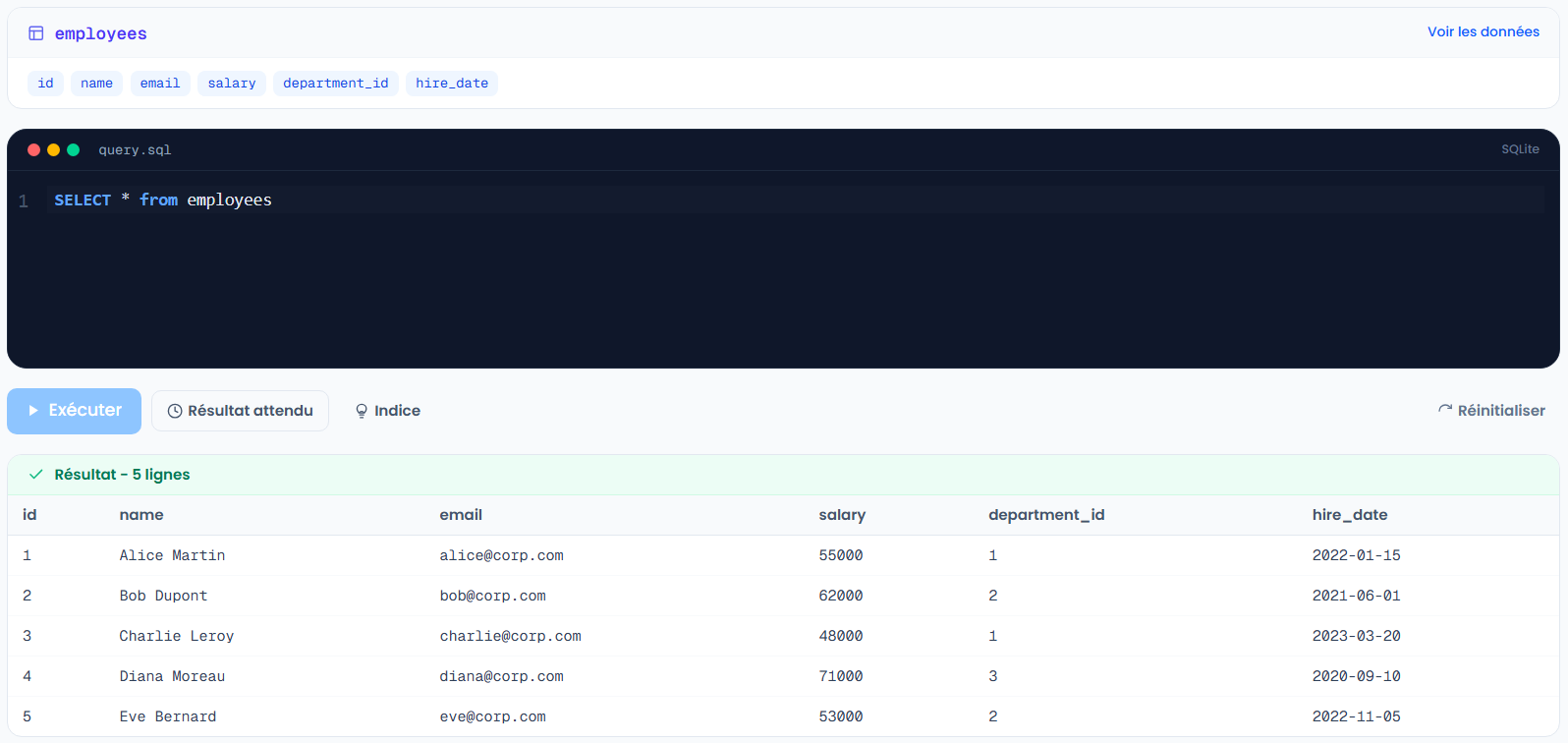
Task: Click hire date 2020-09-10
Action: (1356, 676)
